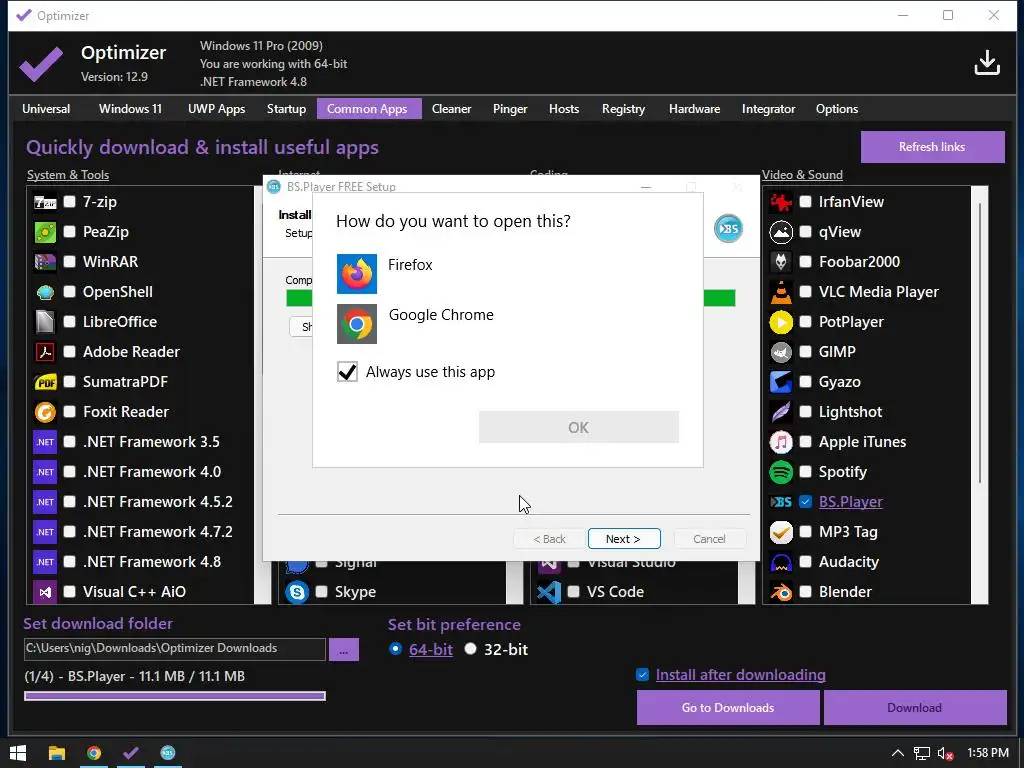This screenshot has height=768, width=1024.
Task: Switch to the Startup tab
Action: pyautogui.click(x=286, y=109)
